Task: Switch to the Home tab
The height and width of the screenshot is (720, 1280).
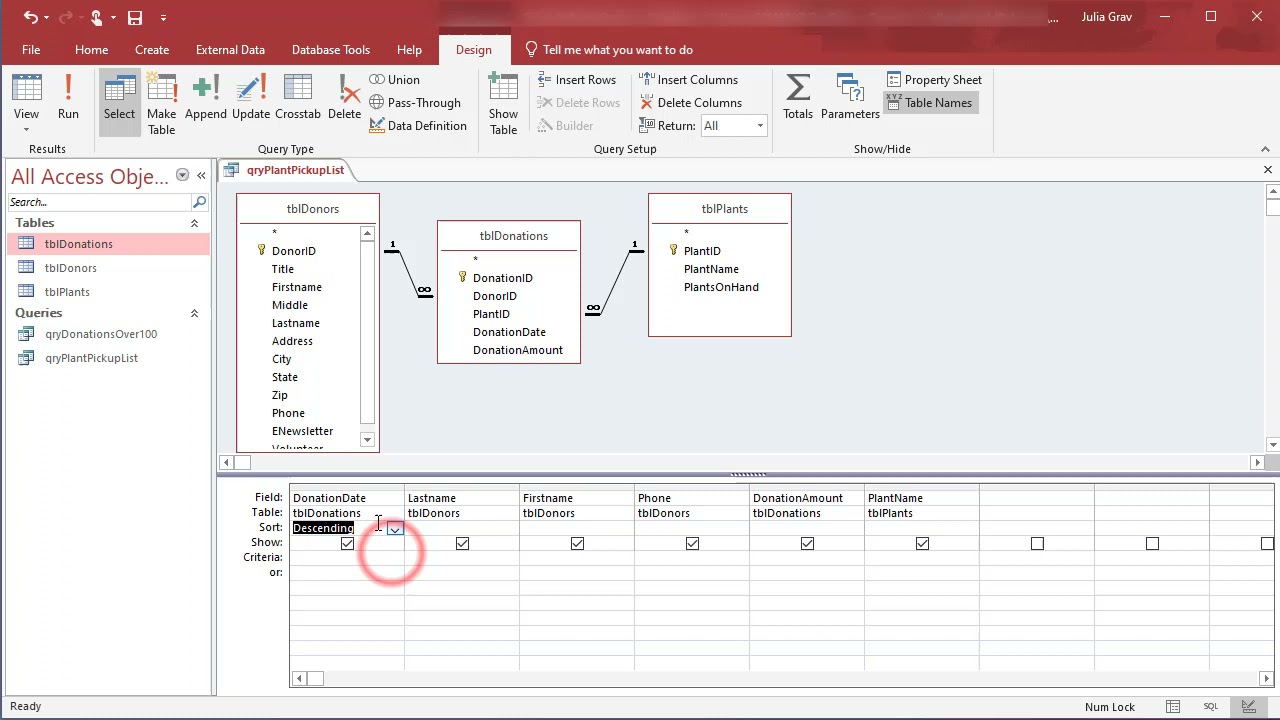Action: click(x=91, y=50)
